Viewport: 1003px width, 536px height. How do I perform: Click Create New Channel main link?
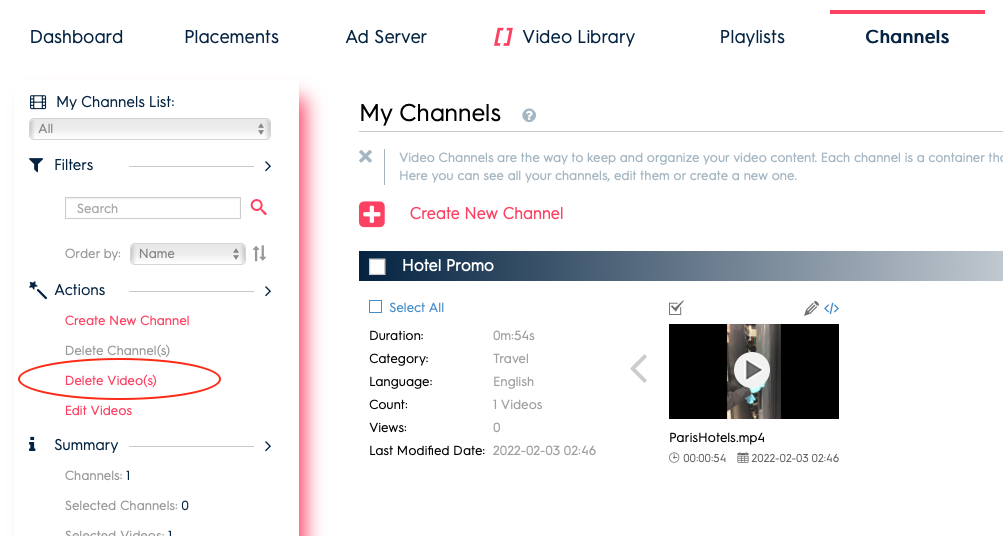coord(486,214)
